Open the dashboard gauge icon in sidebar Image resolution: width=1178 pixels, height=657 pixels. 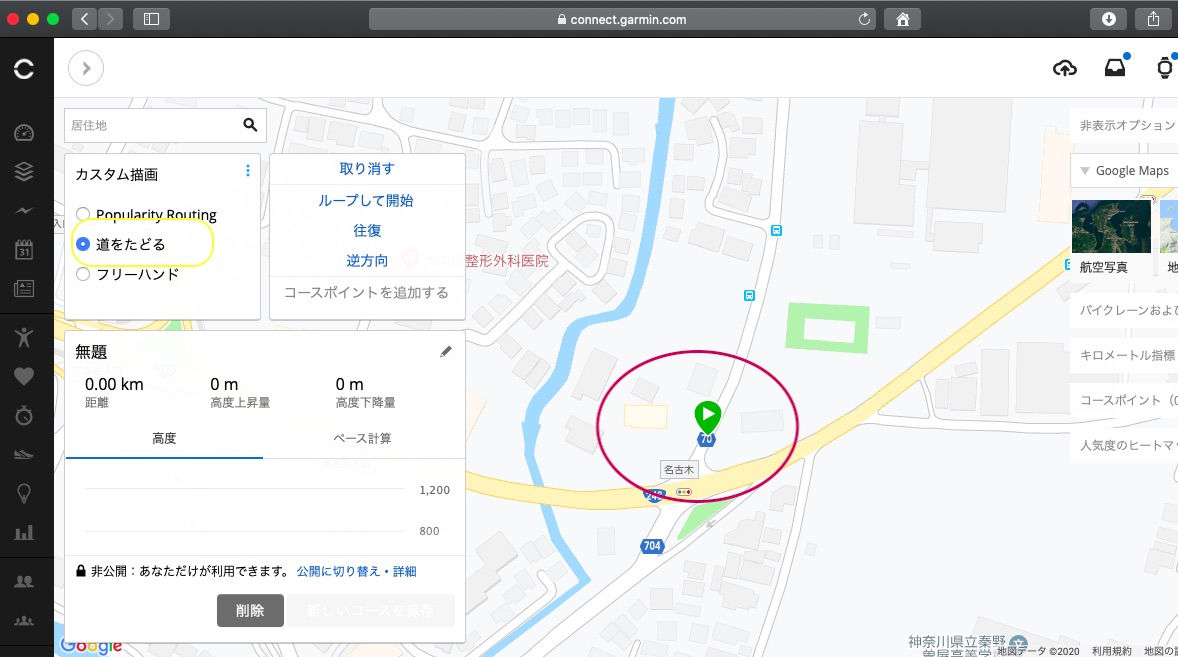pos(24,133)
